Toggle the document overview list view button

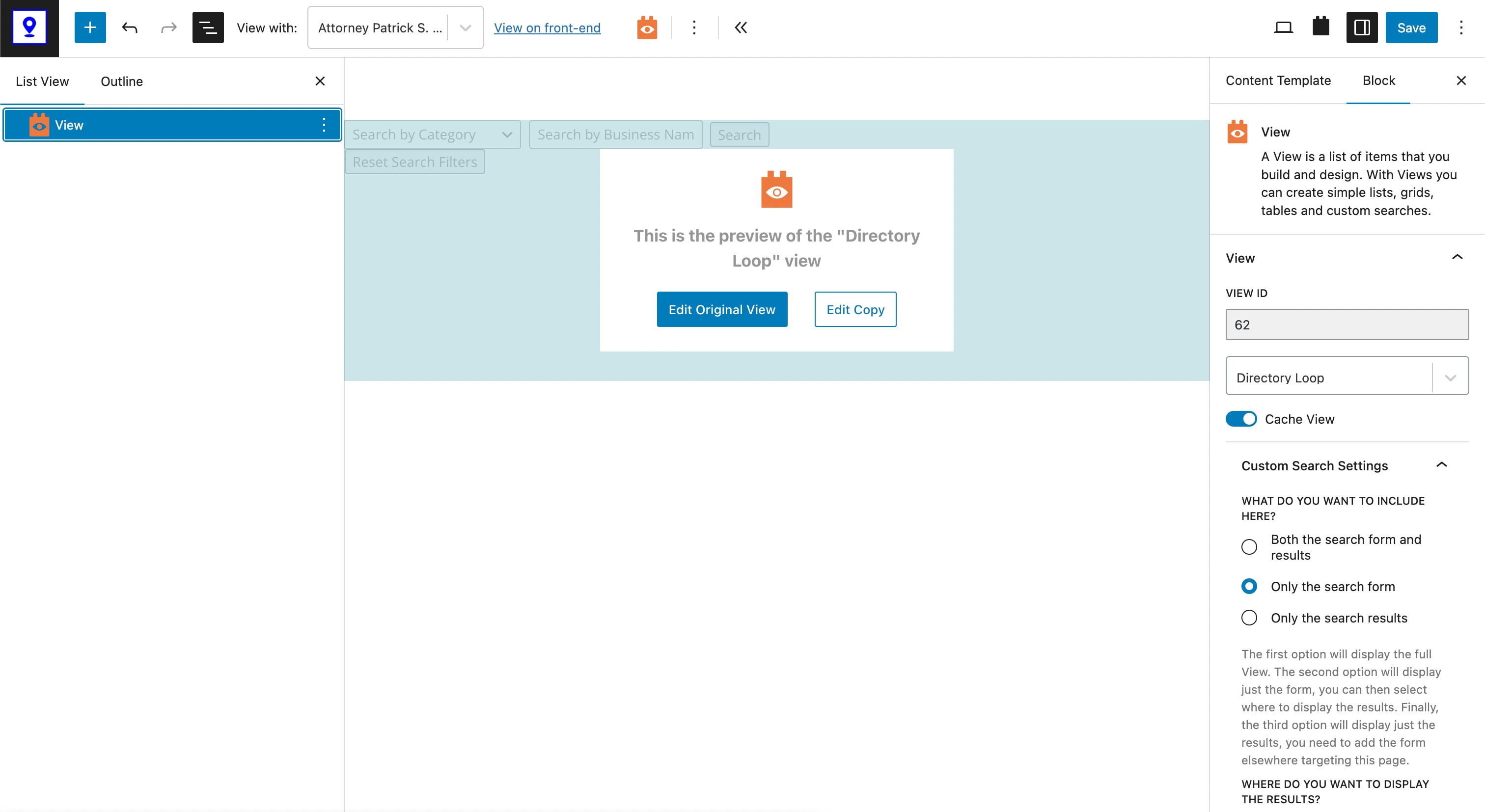(x=208, y=27)
